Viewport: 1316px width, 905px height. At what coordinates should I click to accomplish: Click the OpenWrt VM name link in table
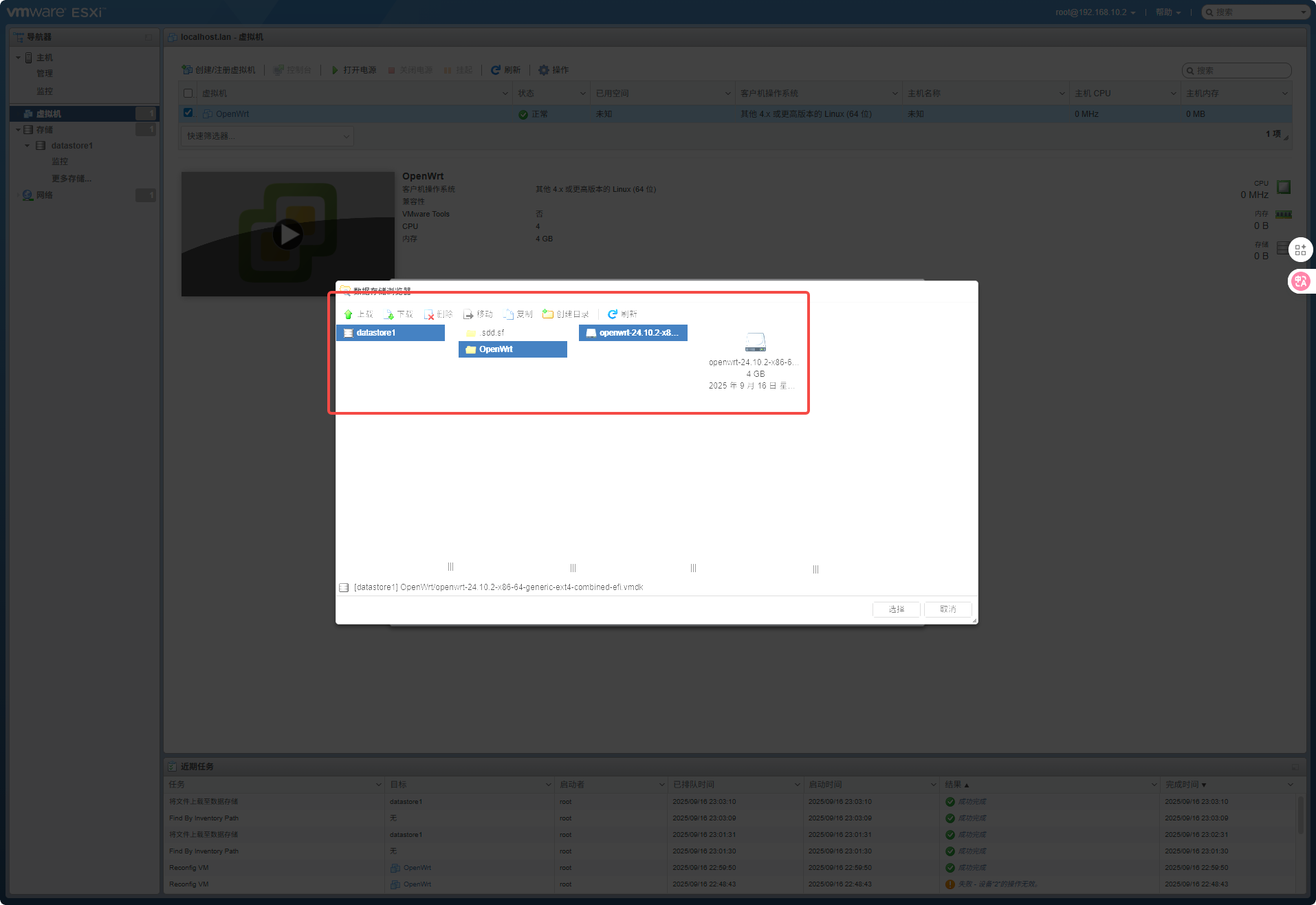click(x=232, y=114)
